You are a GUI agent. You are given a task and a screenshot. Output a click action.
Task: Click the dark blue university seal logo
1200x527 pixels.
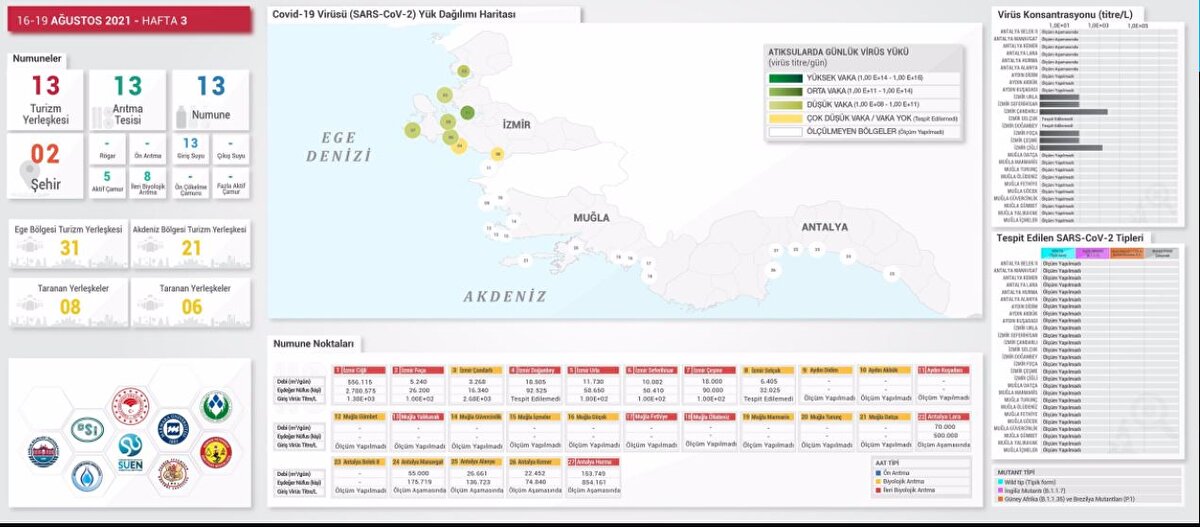172,428
